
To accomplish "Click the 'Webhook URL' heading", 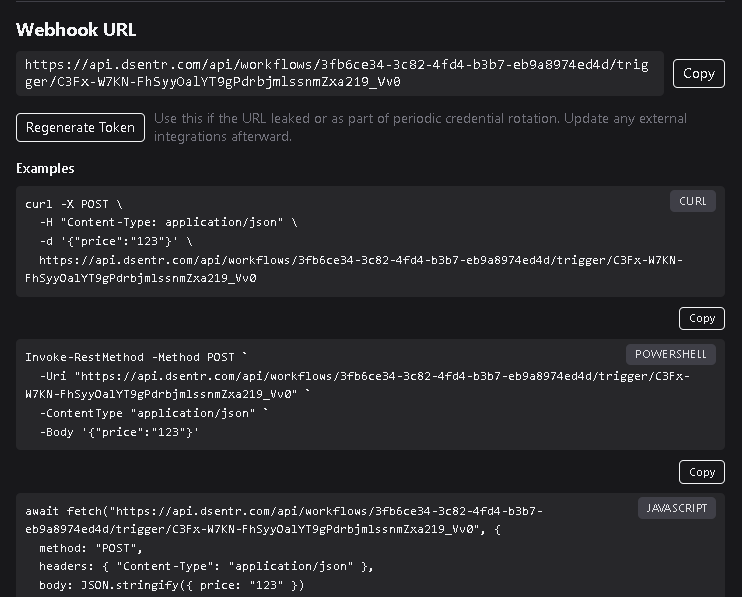I will [76, 30].
